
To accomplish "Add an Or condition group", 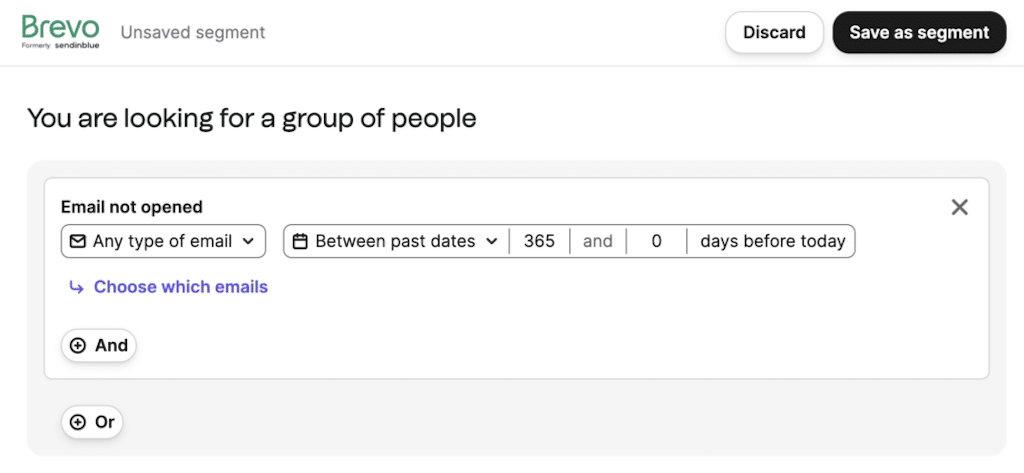I will point(92,422).
